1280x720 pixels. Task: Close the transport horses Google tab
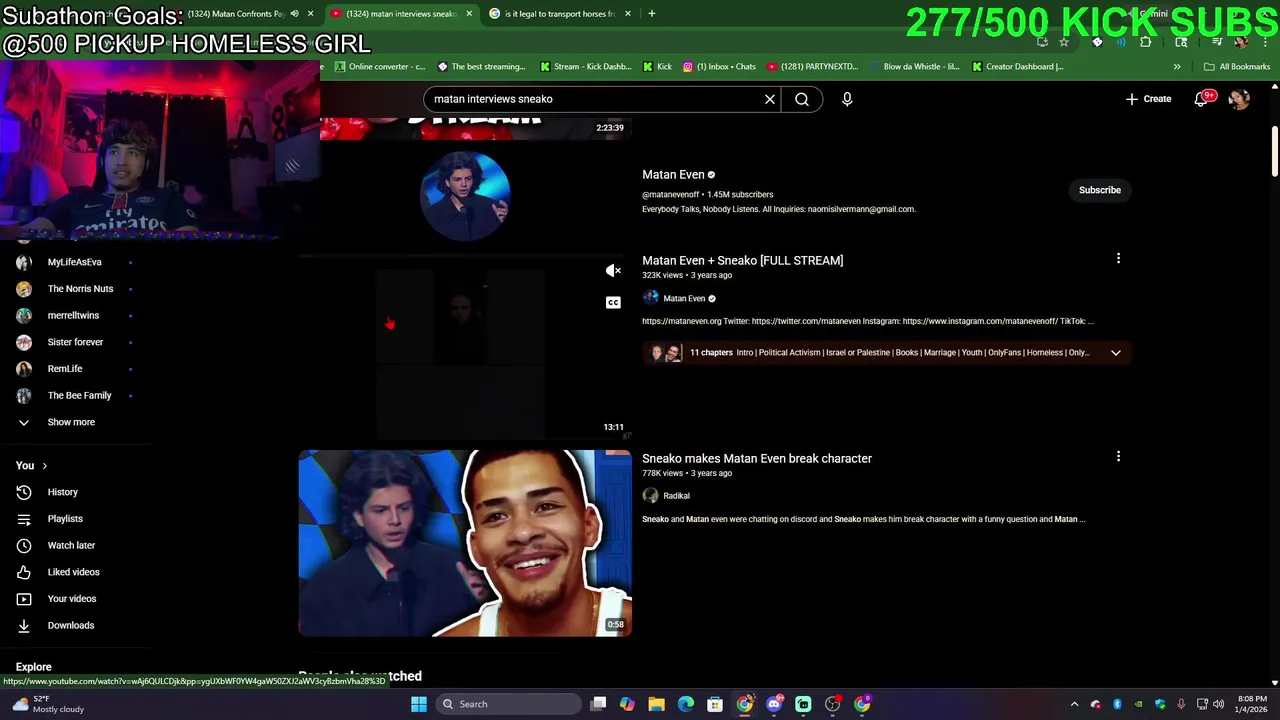(x=628, y=14)
